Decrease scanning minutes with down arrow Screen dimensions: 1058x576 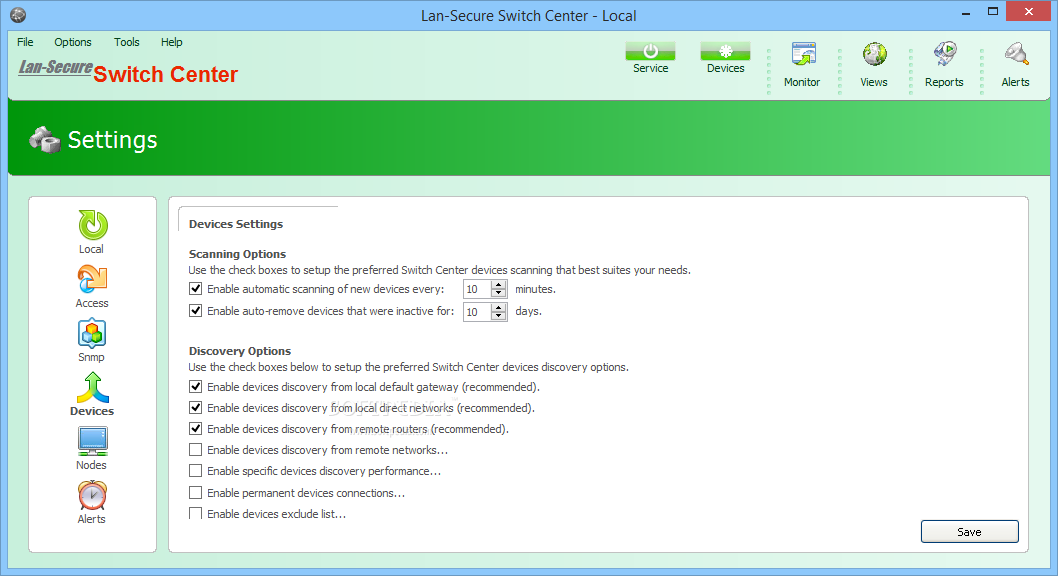coord(499,293)
